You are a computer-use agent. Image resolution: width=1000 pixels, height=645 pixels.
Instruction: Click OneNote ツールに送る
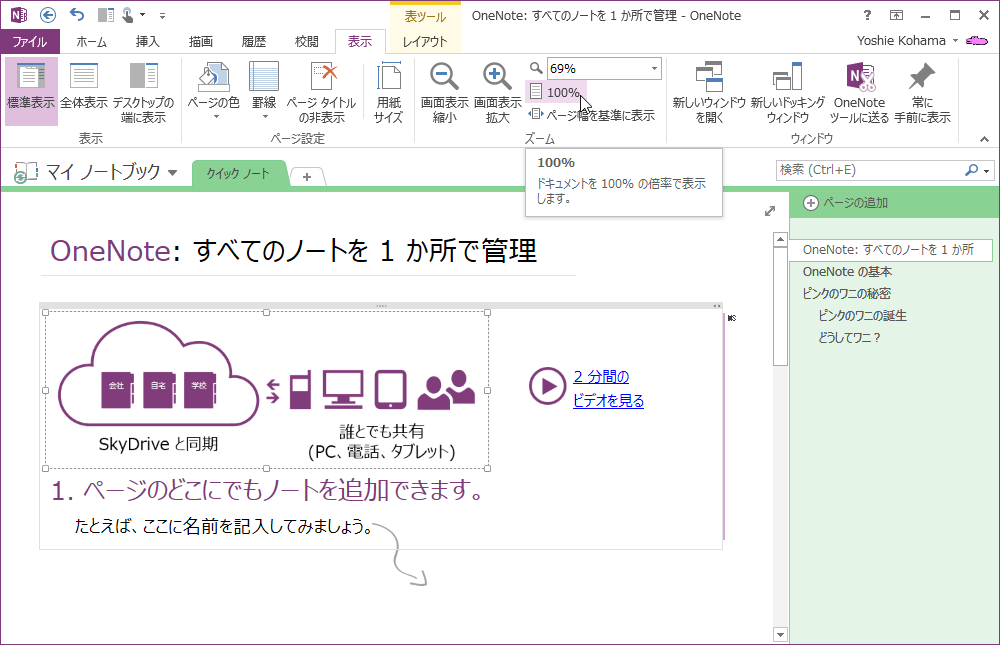click(859, 92)
